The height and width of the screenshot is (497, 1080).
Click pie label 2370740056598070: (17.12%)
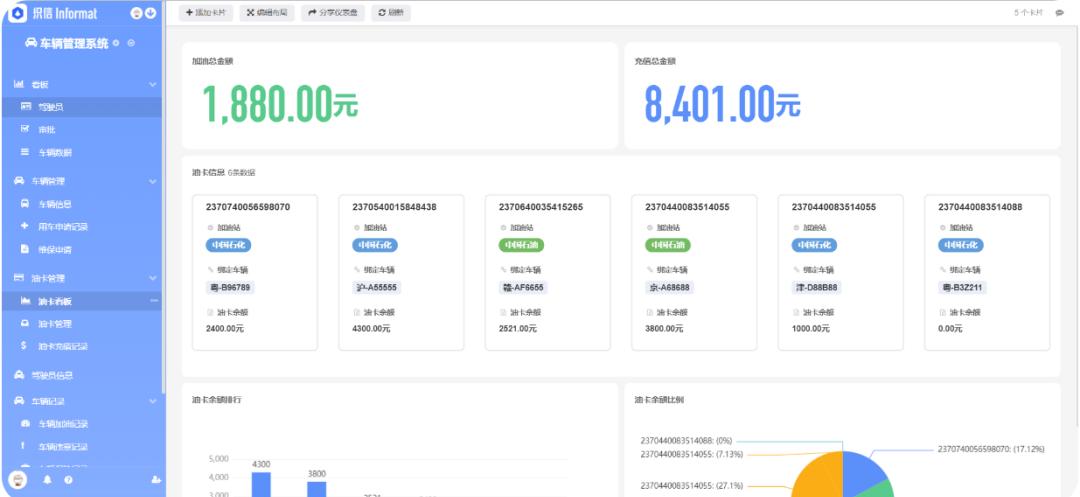990,449
